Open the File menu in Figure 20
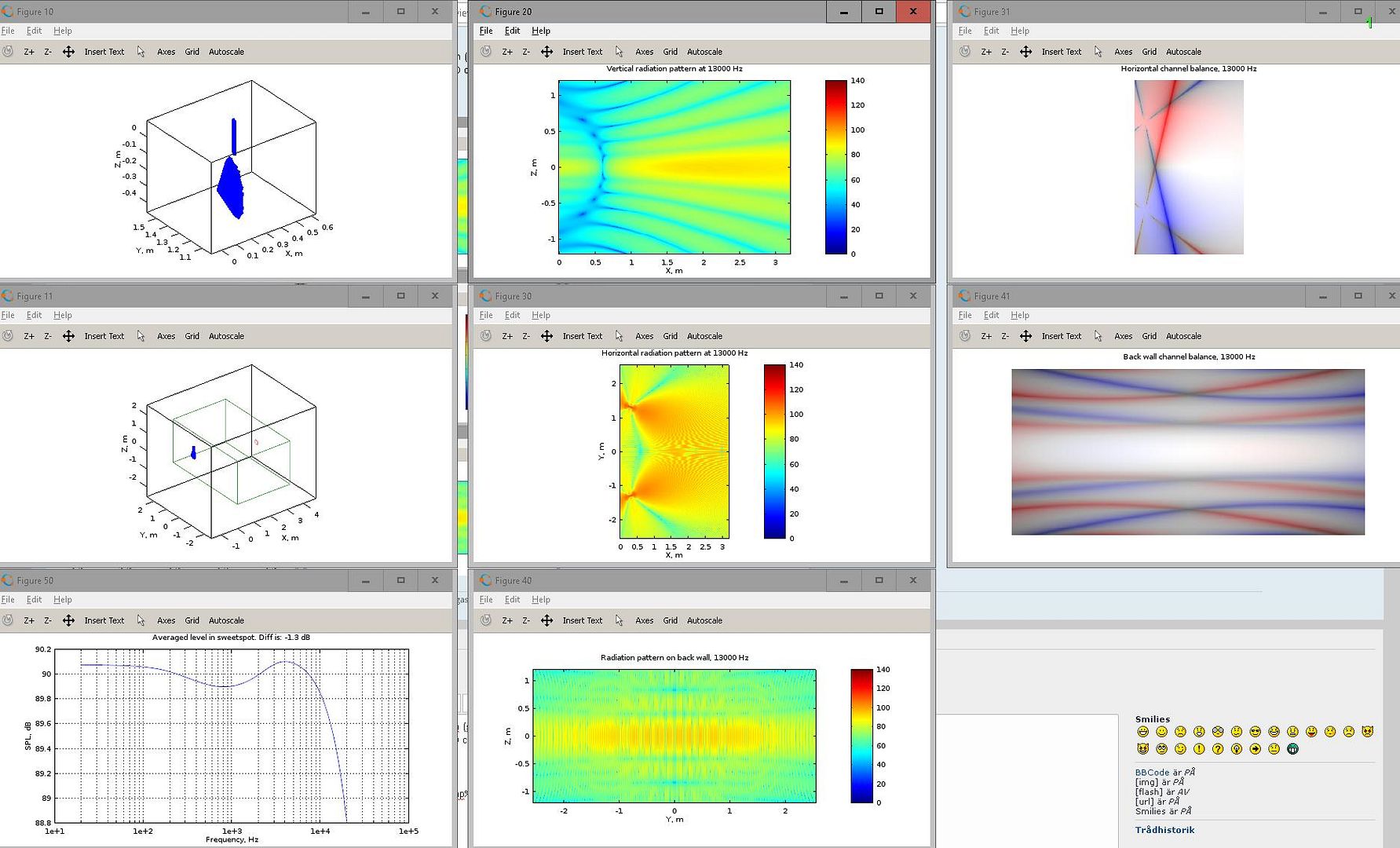1400x848 pixels. (486, 31)
